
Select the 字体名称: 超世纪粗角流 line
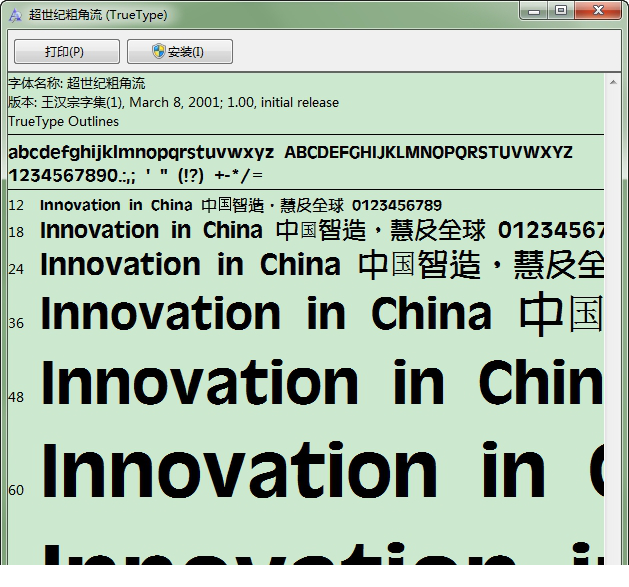(77, 83)
